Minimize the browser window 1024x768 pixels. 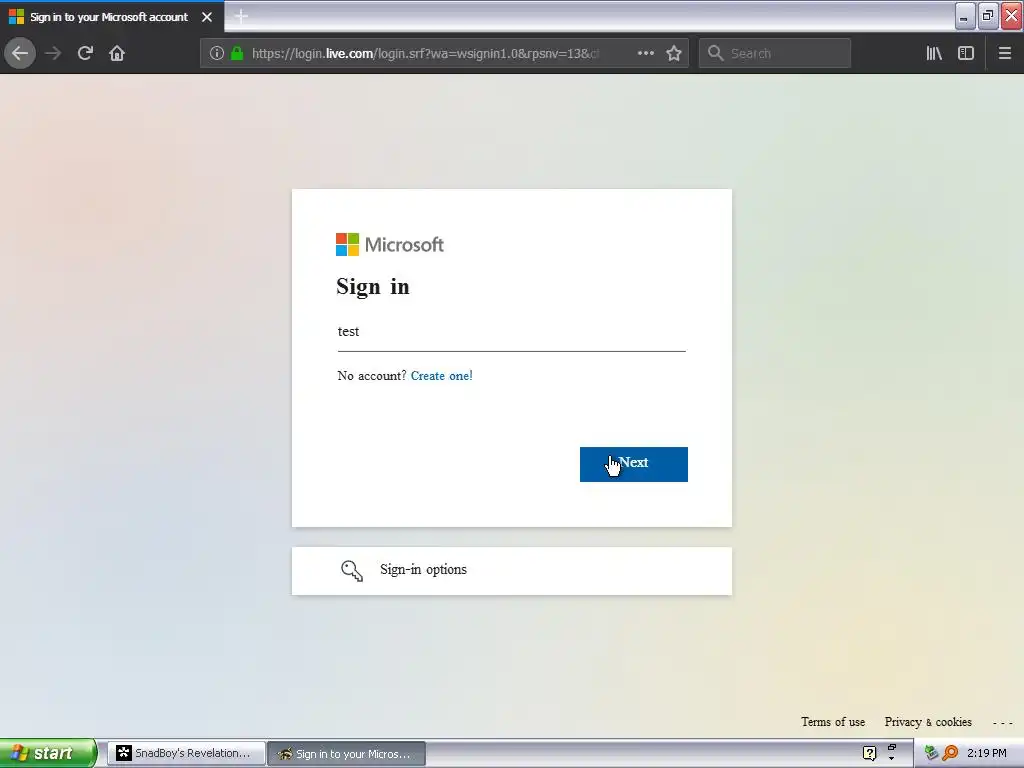pos(964,16)
